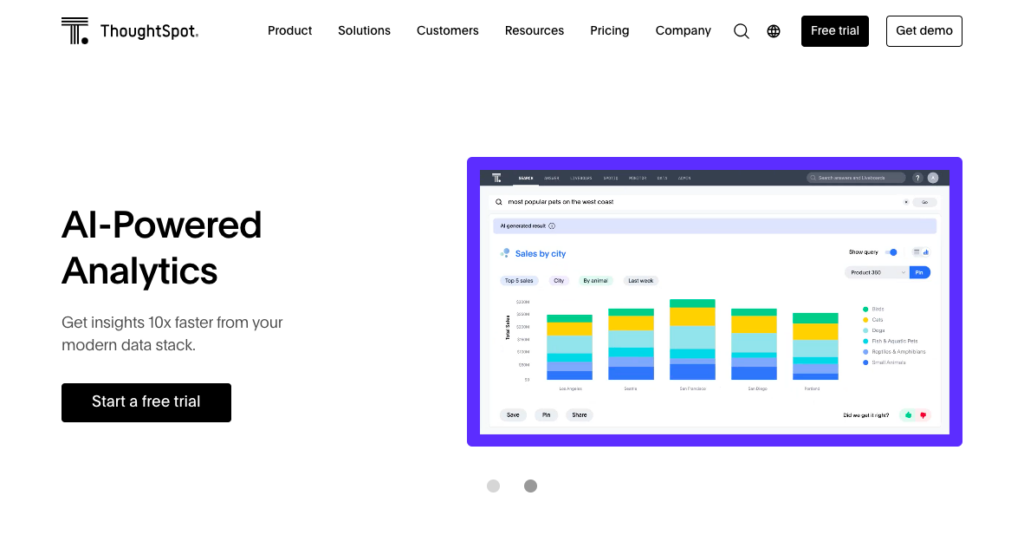The height and width of the screenshot is (548, 1024).
Task: Click the Share button below the chart
Action: [x=579, y=415]
